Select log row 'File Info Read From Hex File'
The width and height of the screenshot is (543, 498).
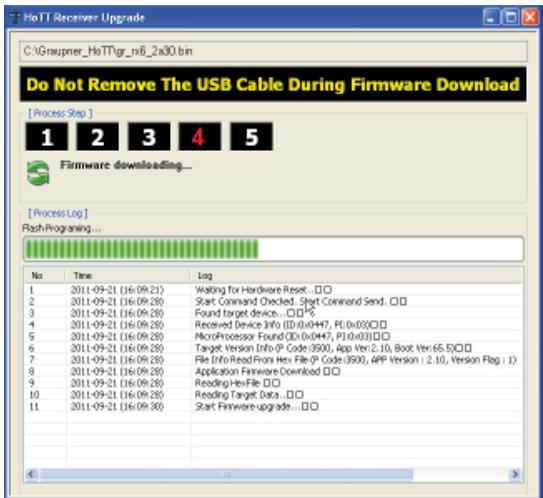[274, 360]
